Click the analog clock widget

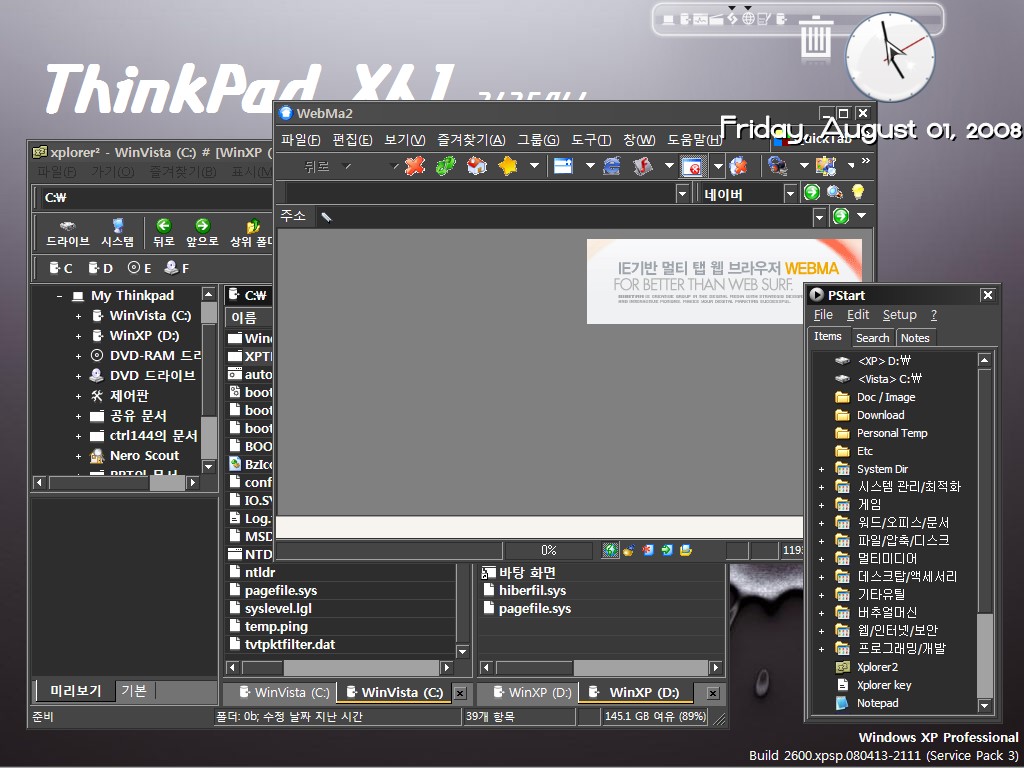click(889, 57)
